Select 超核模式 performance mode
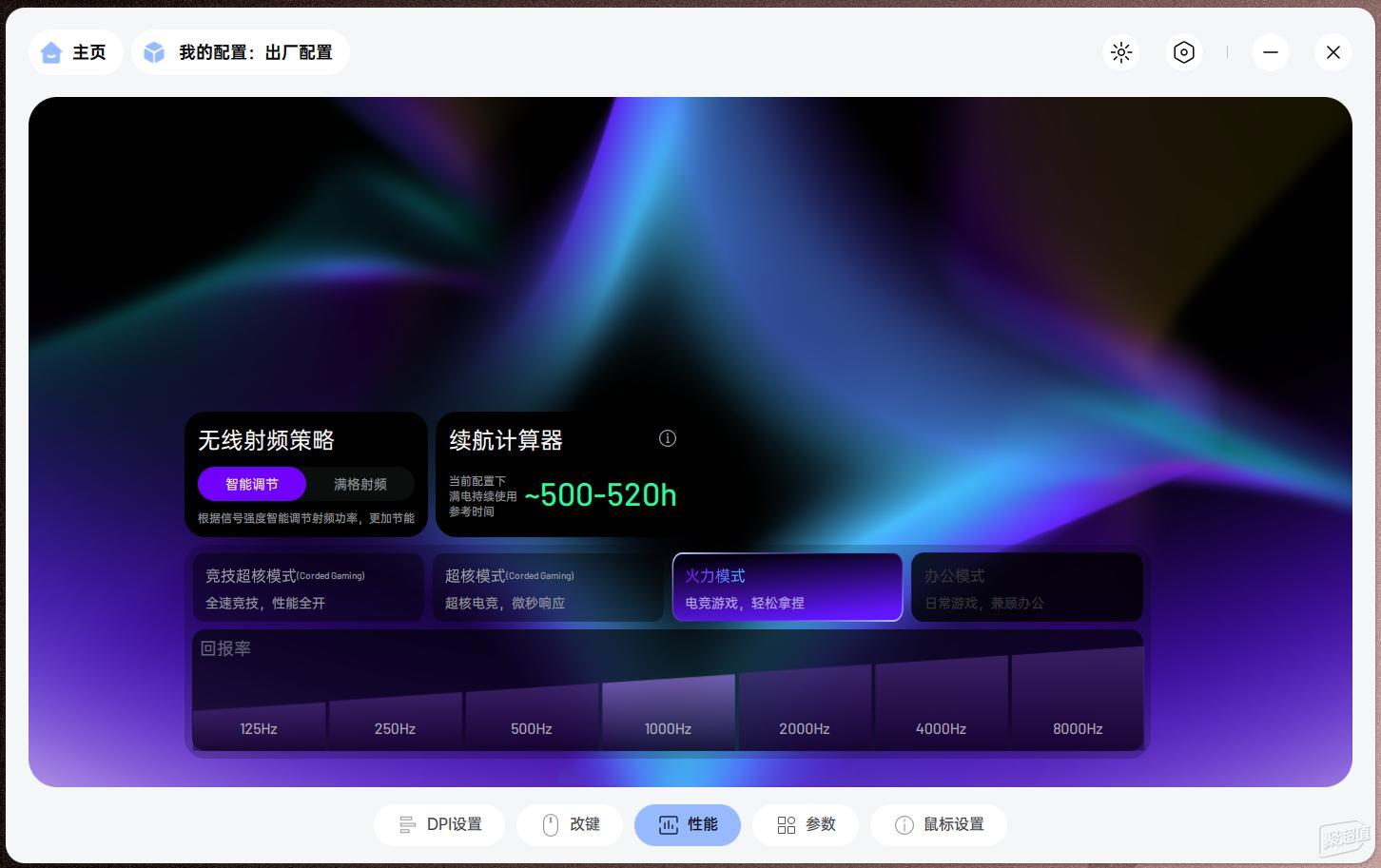The width and height of the screenshot is (1381, 868). tap(548, 588)
